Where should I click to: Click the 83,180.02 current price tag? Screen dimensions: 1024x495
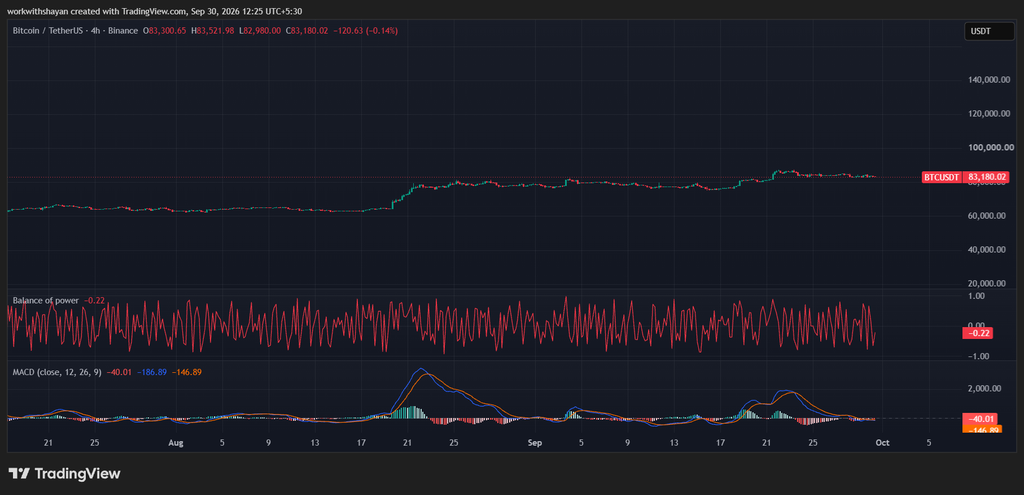click(986, 177)
